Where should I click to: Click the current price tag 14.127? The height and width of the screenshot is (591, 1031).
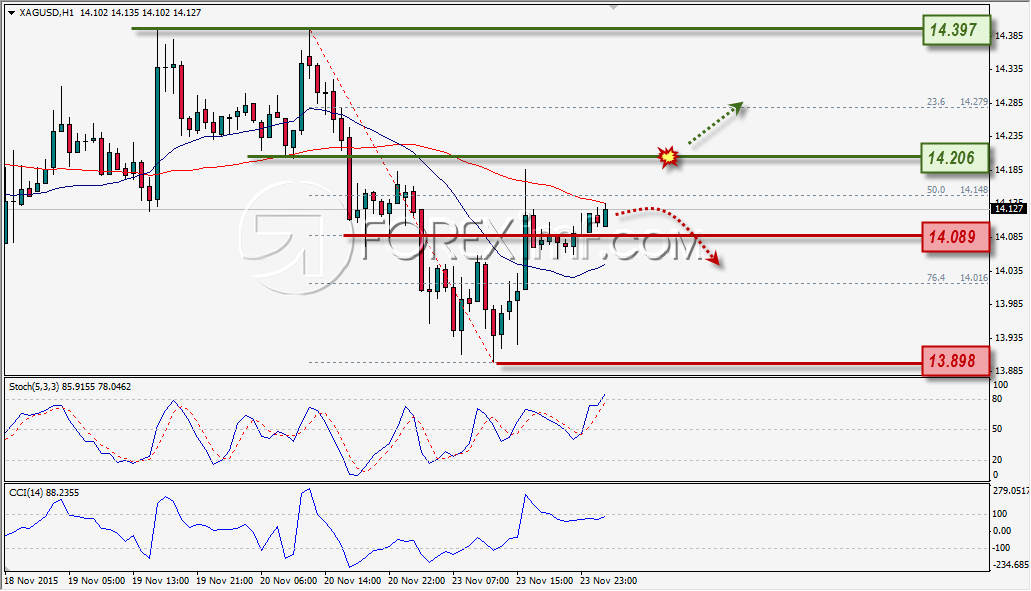click(x=1009, y=209)
